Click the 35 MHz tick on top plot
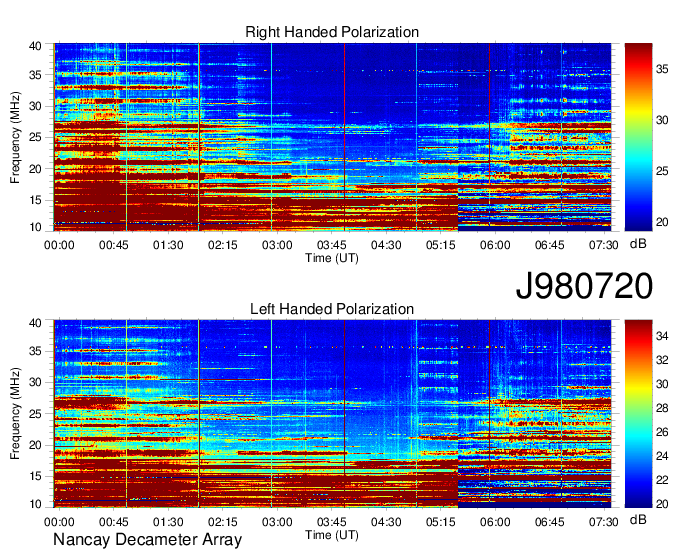Image resolution: width=680 pixels, height=552 pixels. pos(35,75)
